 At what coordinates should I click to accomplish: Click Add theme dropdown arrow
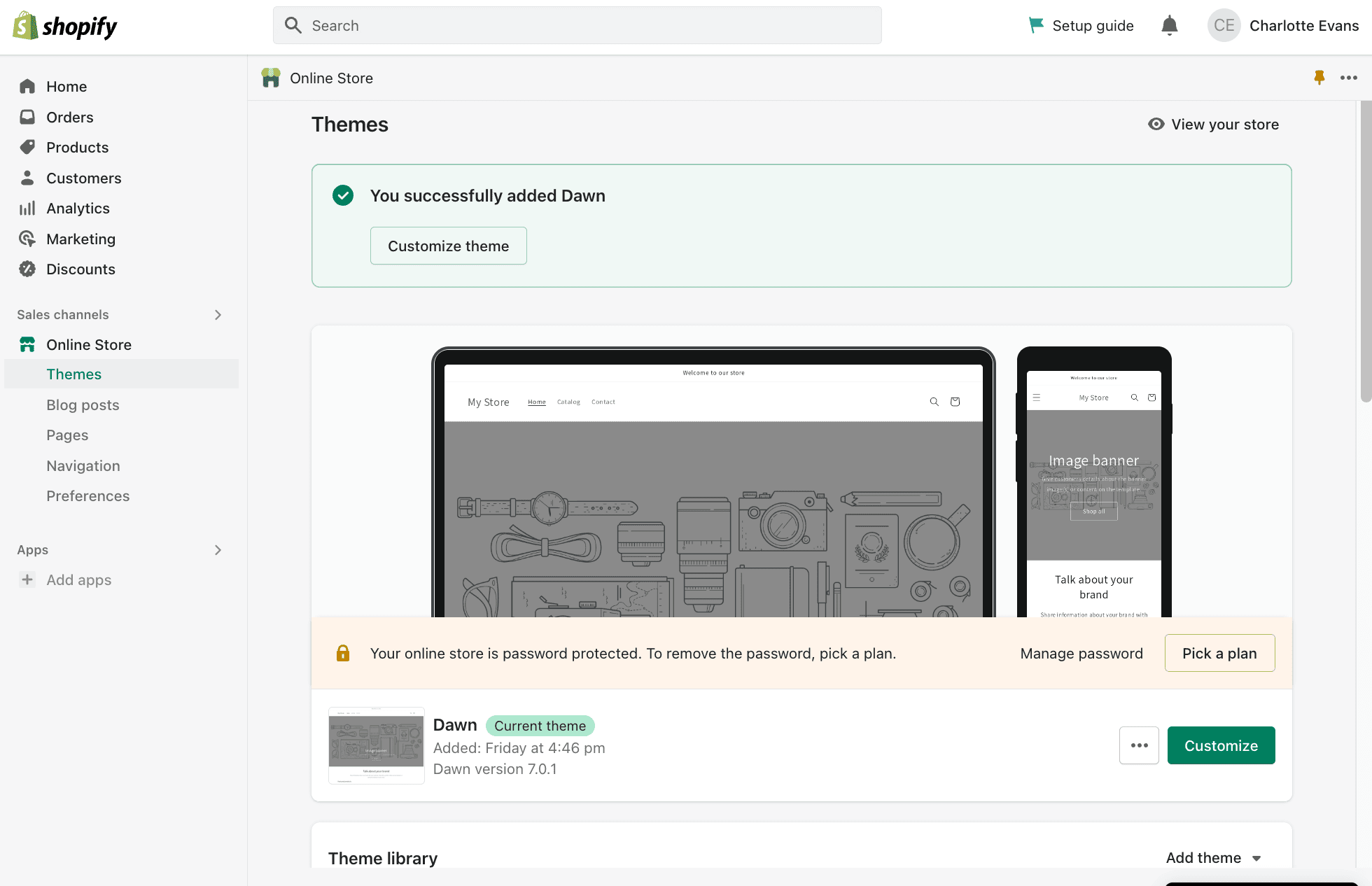pyautogui.click(x=1257, y=859)
